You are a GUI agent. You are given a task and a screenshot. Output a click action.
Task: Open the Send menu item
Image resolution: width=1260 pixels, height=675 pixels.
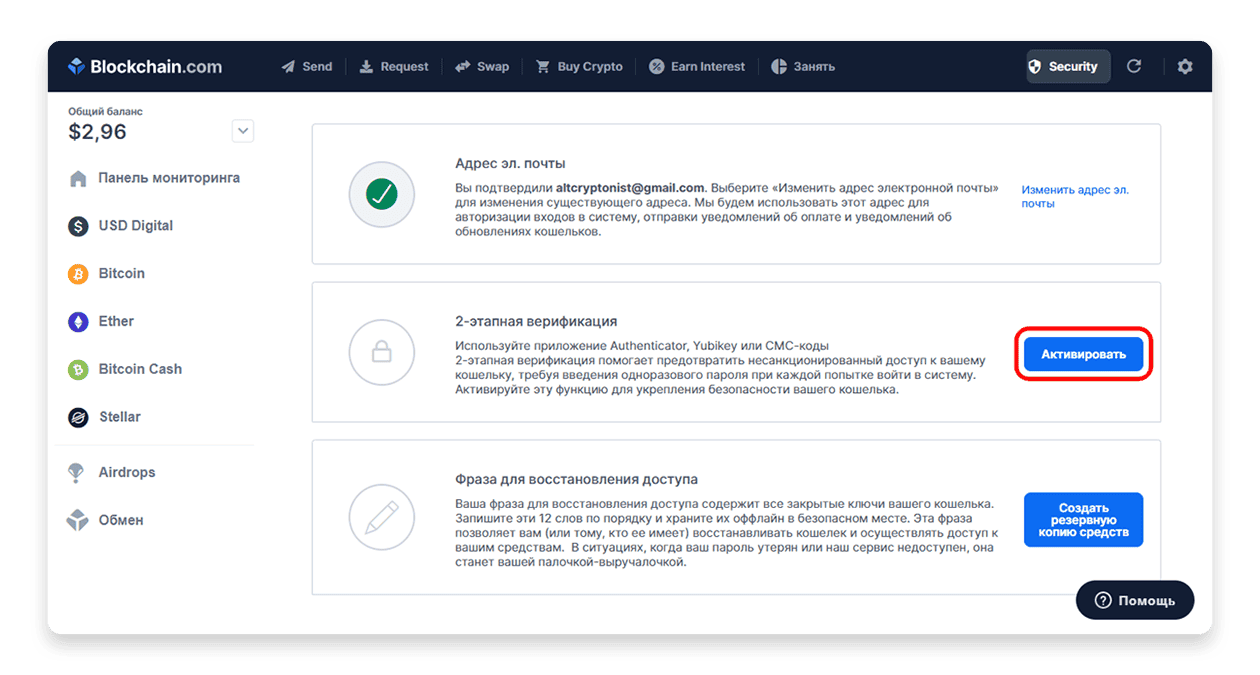pyautogui.click(x=306, y=67)
